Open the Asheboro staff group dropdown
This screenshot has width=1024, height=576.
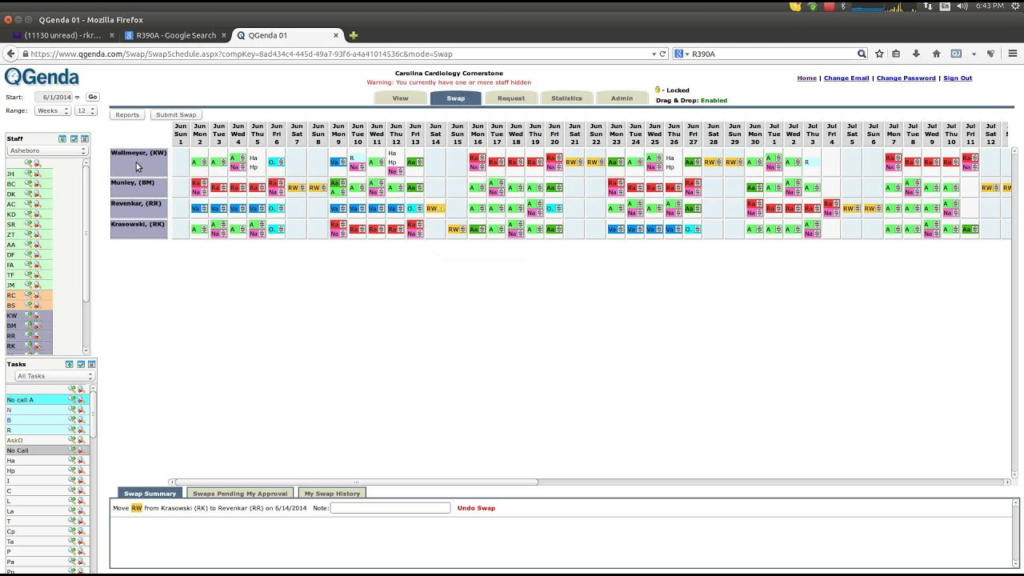coord(47,150)
